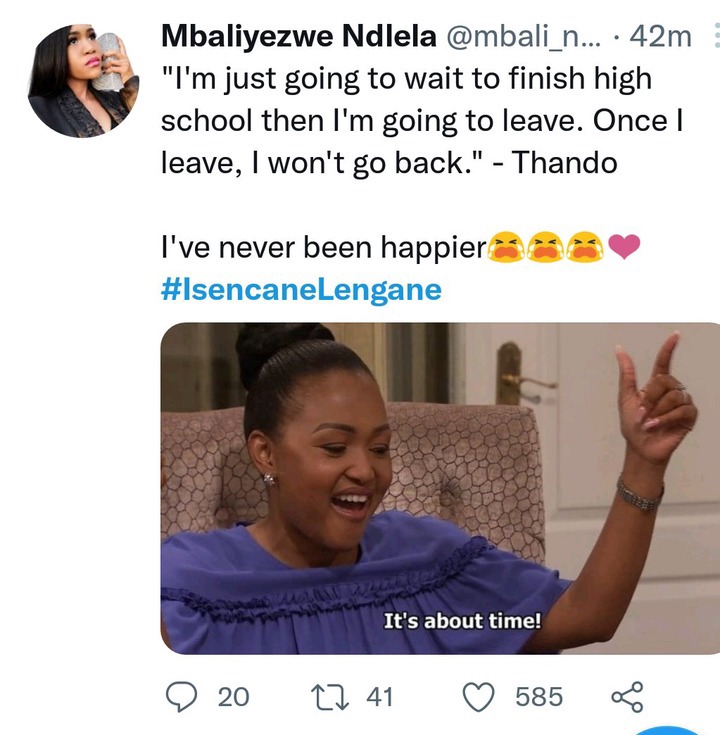Open the @mbali_n... handle
This screenshot has width=720, height=735.
point(523,37)
